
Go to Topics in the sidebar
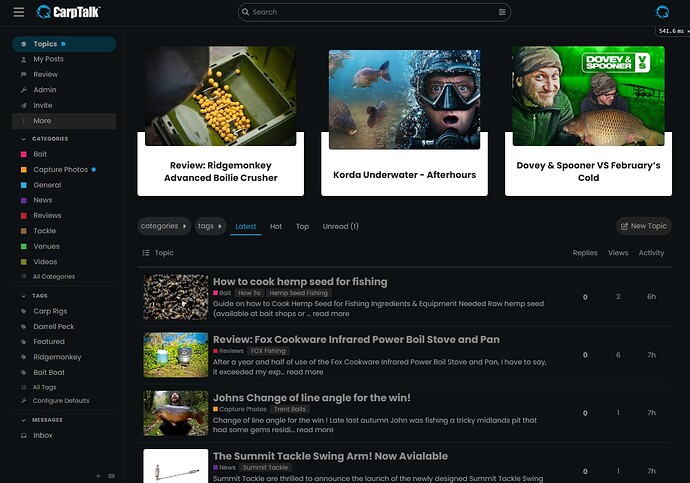(64, 44)
